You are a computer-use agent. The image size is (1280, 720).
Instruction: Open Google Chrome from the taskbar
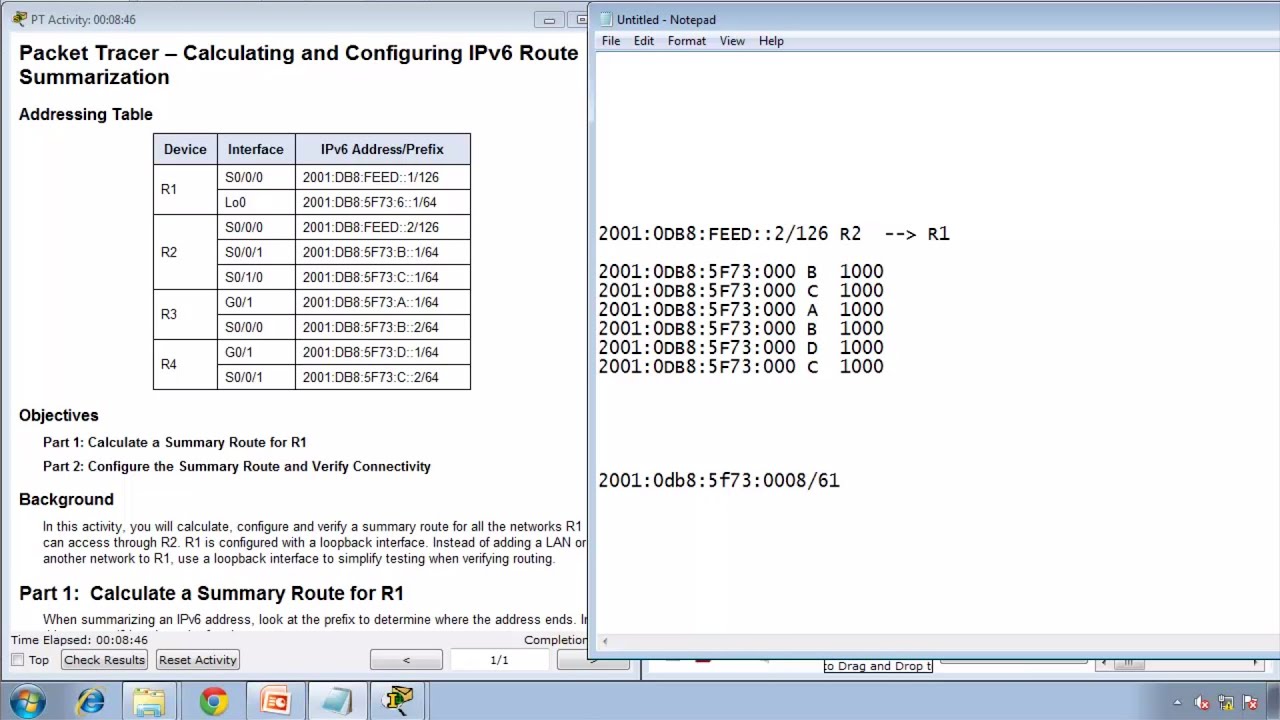pyautogui.click(x=213, y=701)
